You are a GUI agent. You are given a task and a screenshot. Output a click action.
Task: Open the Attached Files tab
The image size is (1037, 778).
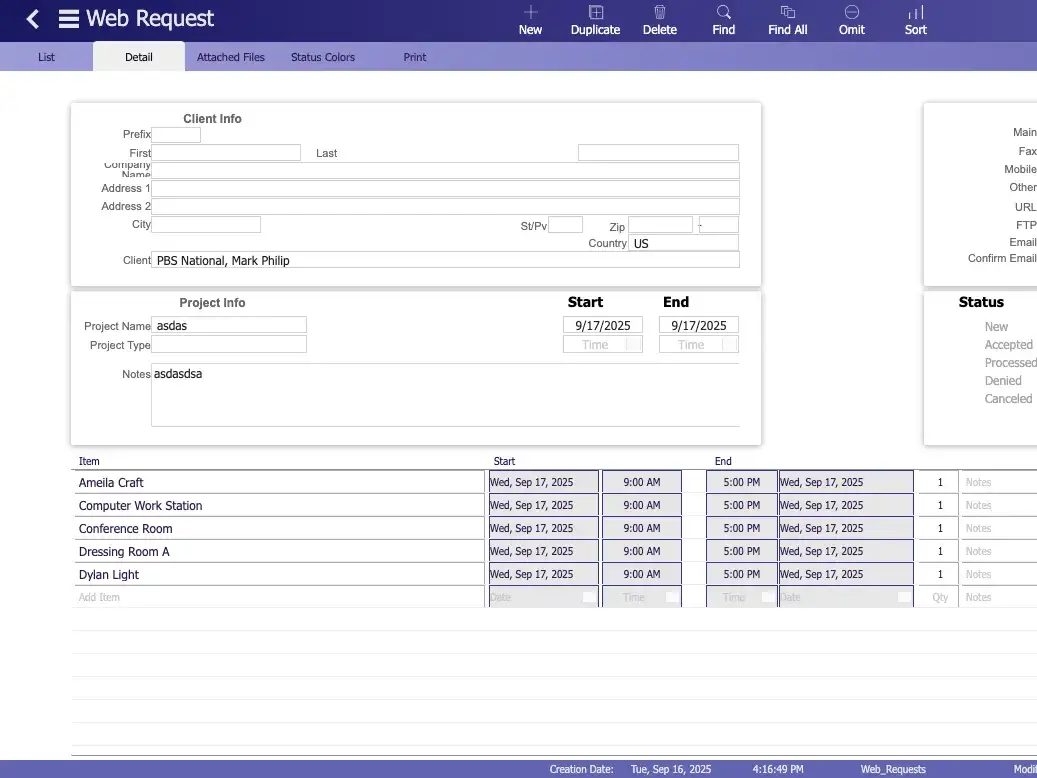[231, 57]
